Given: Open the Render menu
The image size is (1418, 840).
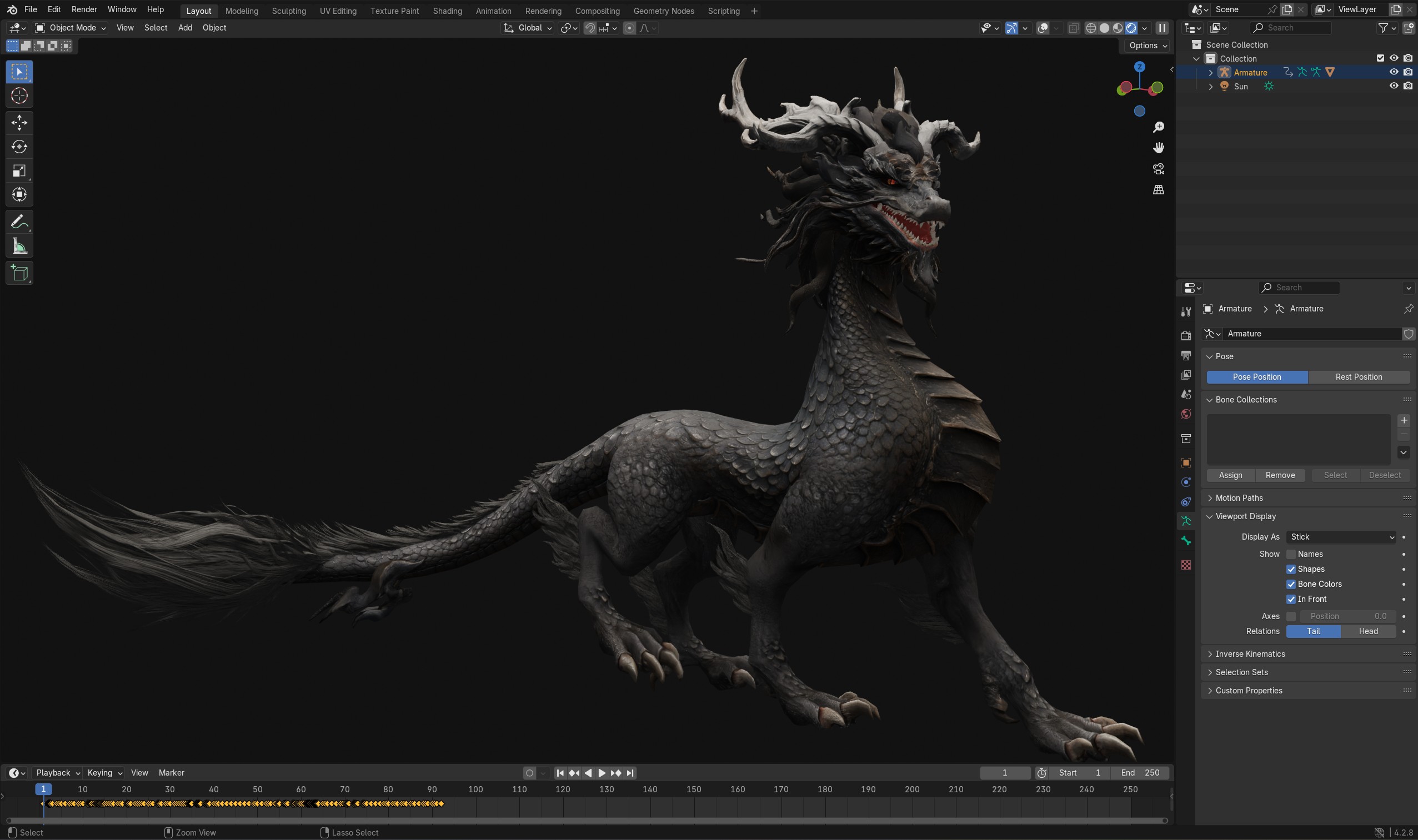Looking at the screenshot, I should point(84,9).
